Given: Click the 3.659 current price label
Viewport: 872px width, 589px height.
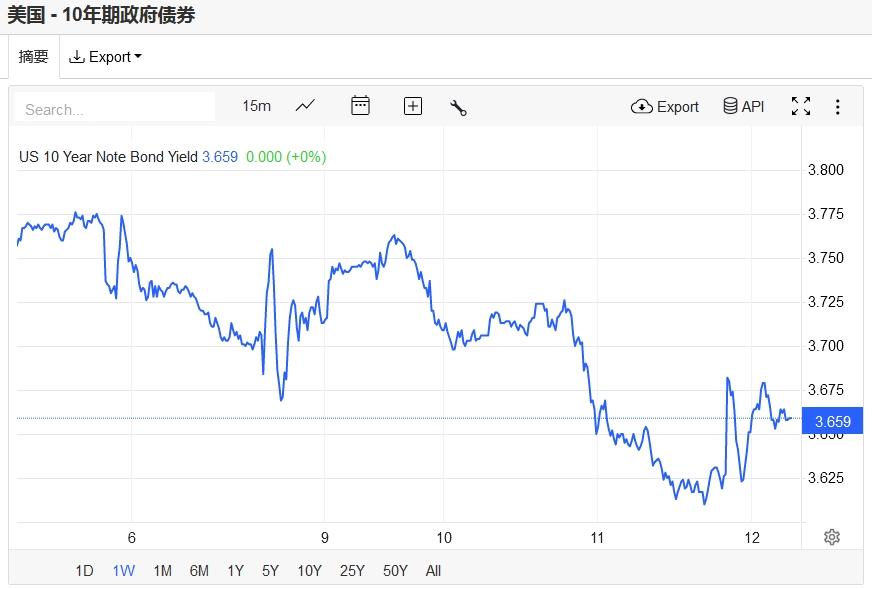Looking at the screenshot, I should pyautogui.click(x=833, y=421).
